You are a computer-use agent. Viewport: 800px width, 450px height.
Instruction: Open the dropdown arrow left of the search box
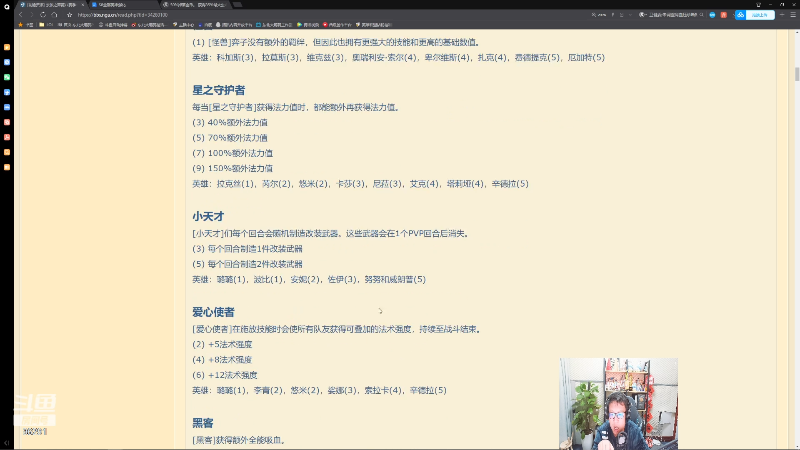pyautogui.click(x=631, y=15)
